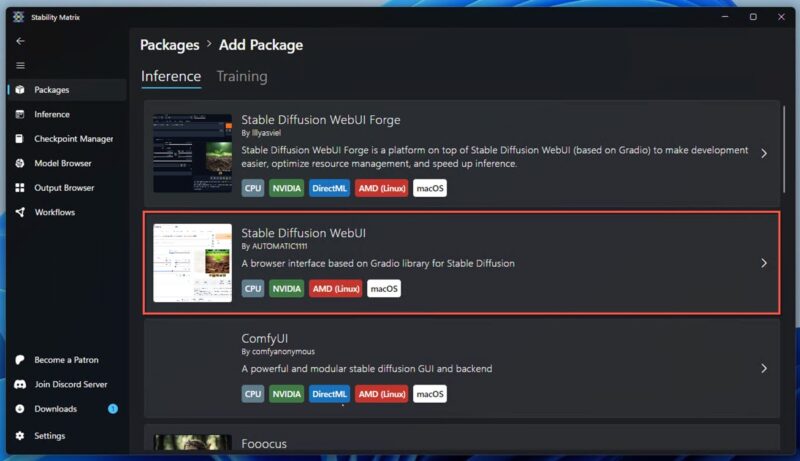Click the Output Browser grid icon
800x461 pixels.
[x=20, y=188]
